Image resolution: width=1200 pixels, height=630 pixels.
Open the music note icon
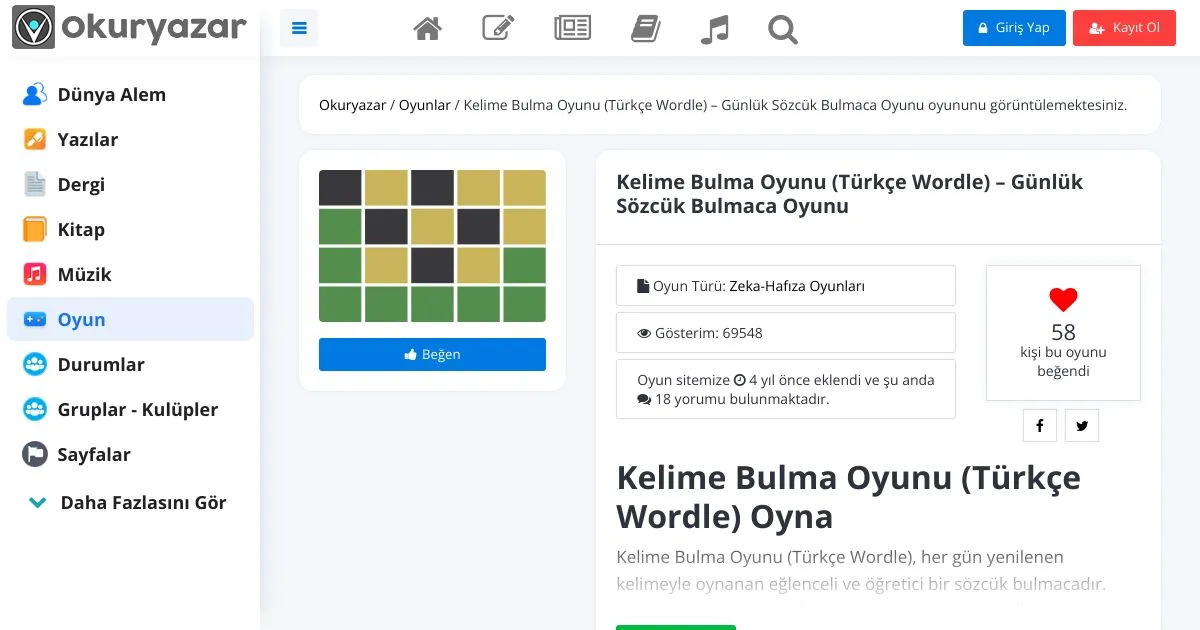(714, 29)
